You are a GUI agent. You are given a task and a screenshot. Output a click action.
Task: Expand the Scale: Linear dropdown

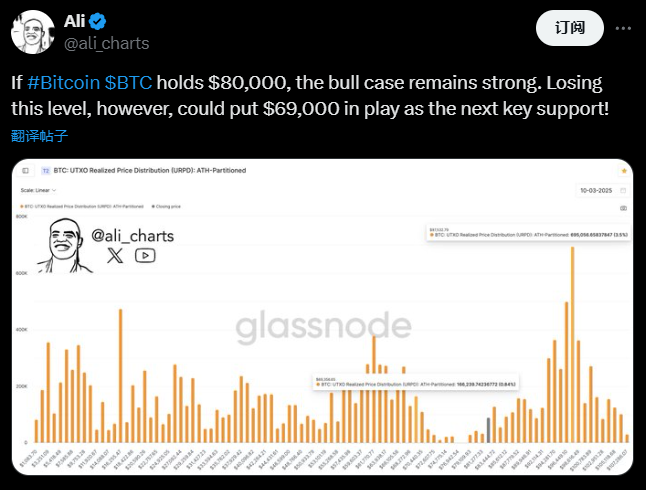[x=38, y=190]
